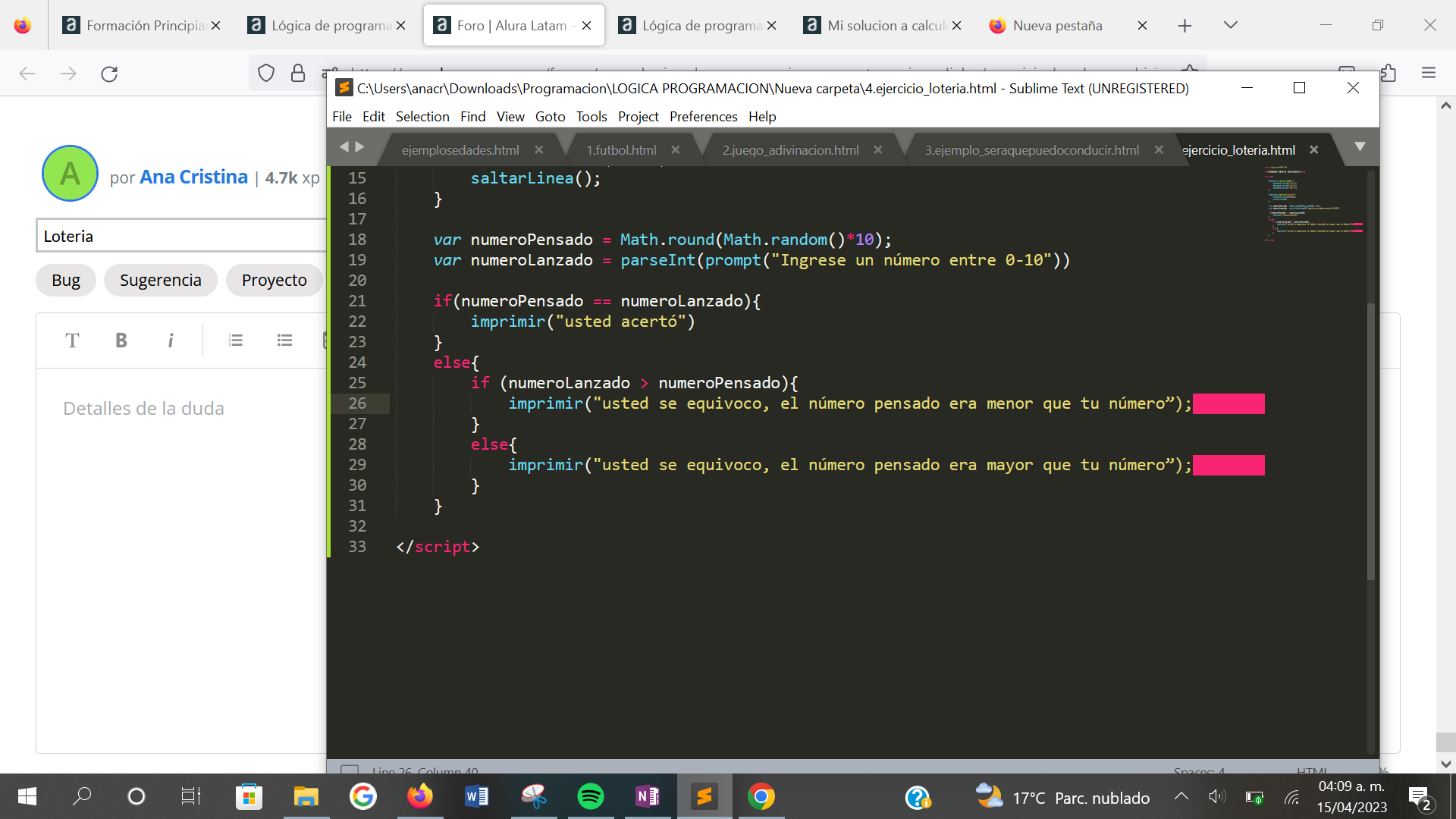
Task: Select the Bug category button
Action: tap(66, 280)
